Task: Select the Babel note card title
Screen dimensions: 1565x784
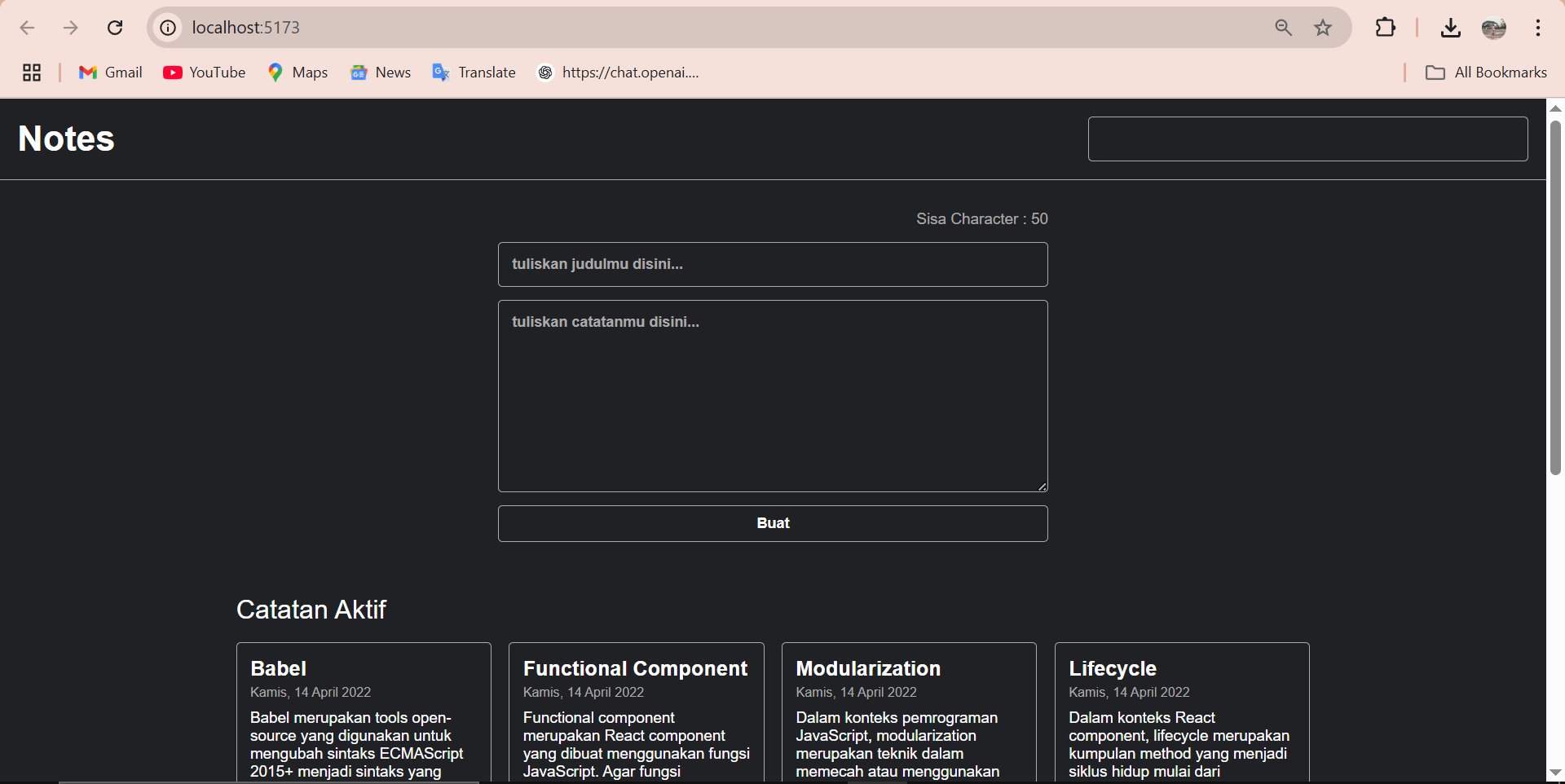Action: [278, 668]
